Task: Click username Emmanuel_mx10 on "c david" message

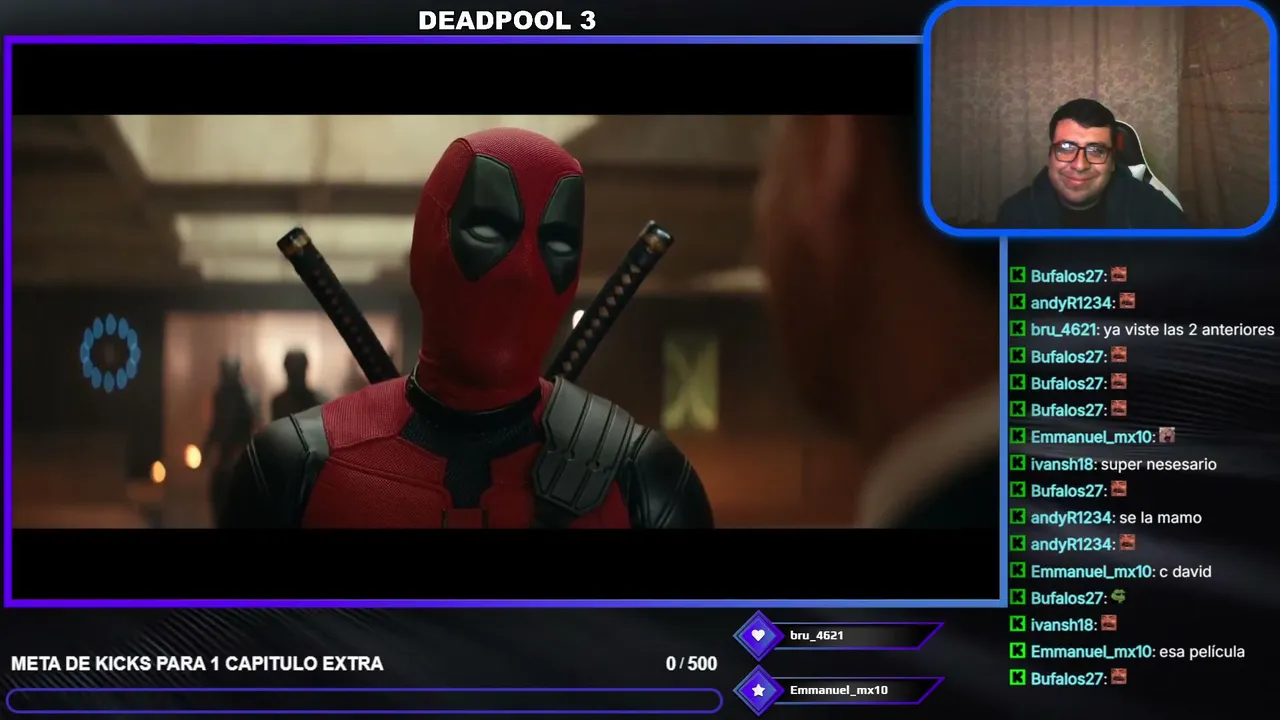Action: [x=1092, y=571]
